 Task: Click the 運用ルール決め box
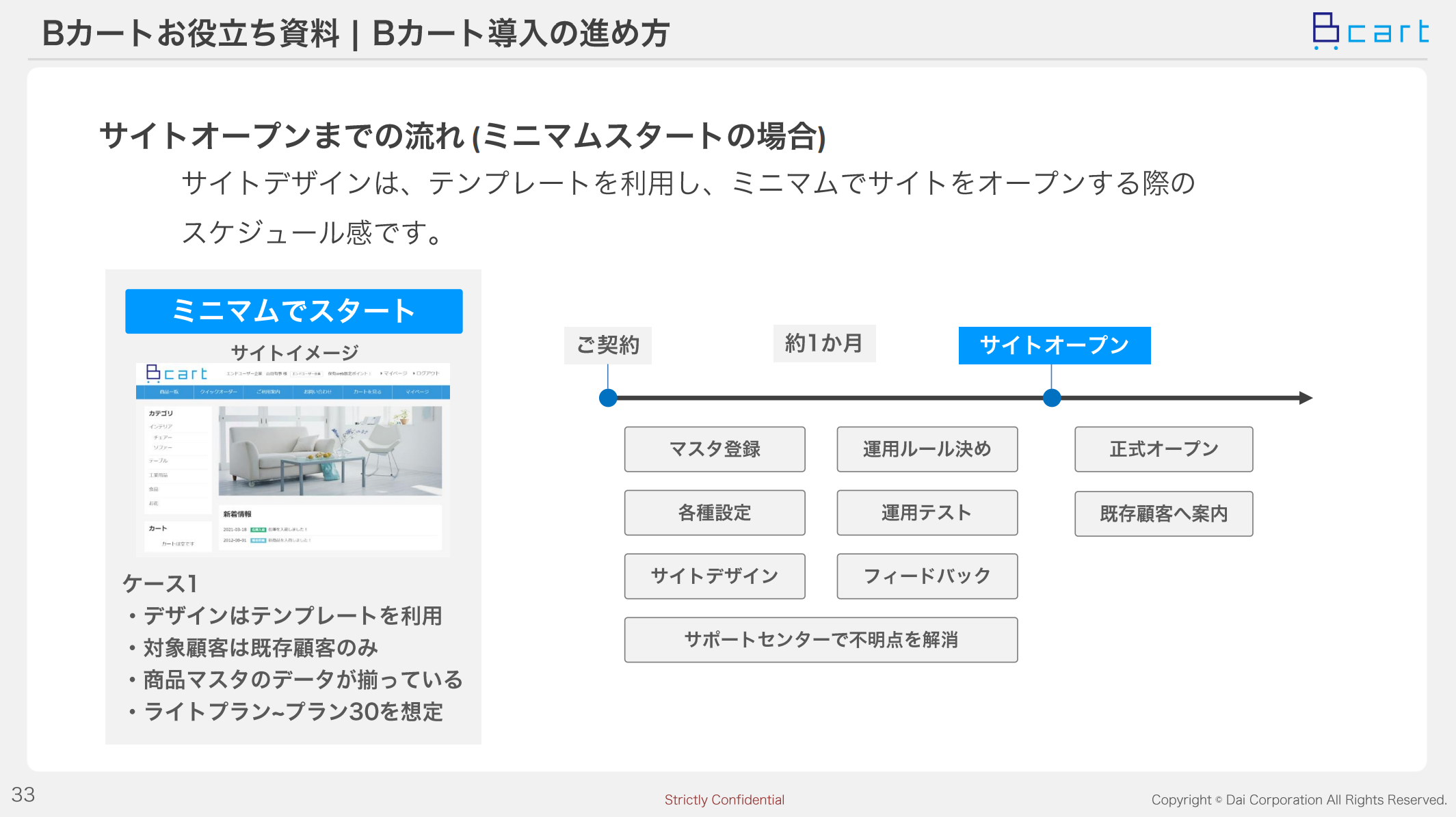[927, 449]
